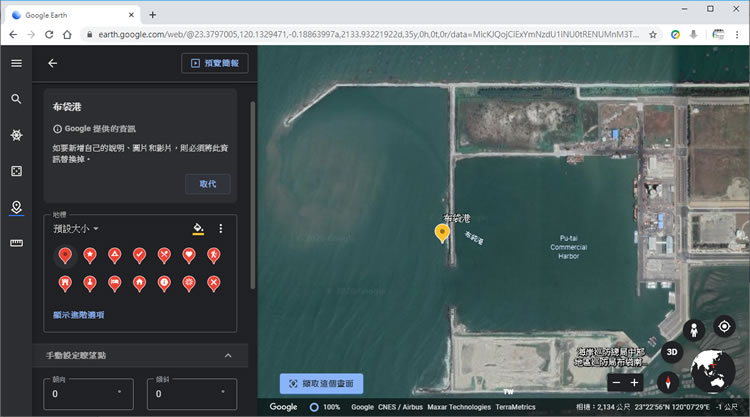Click the Pu-tai Commercial Harbor label
This screenshot has height=417, width=750.
click(568, 247)
